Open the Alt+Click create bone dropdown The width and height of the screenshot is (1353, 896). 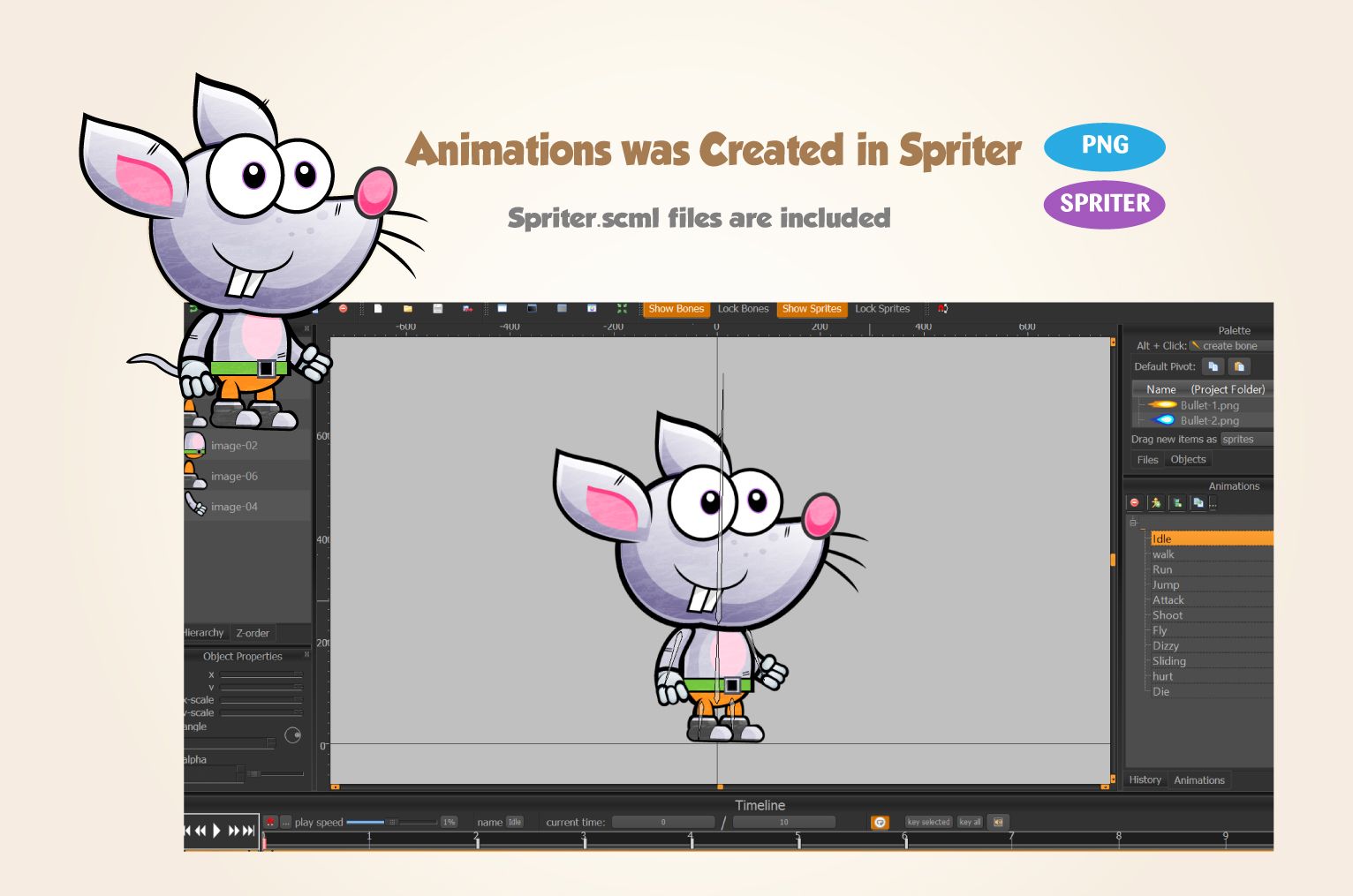click(1229, 346)
